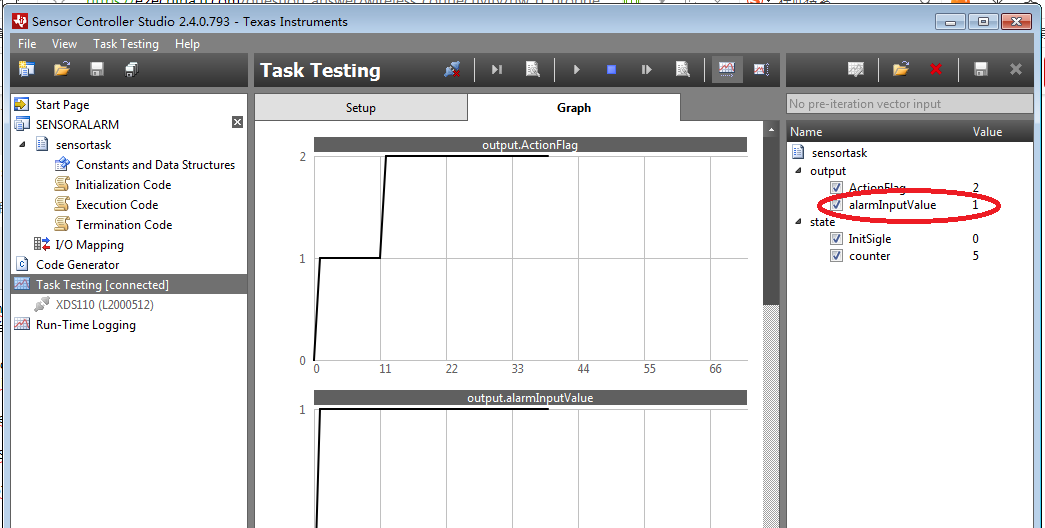The image size is (1045, 528).
Task: Click the second debug document magnifier icon
Action: pyautogui.click(x=682, y=69)
